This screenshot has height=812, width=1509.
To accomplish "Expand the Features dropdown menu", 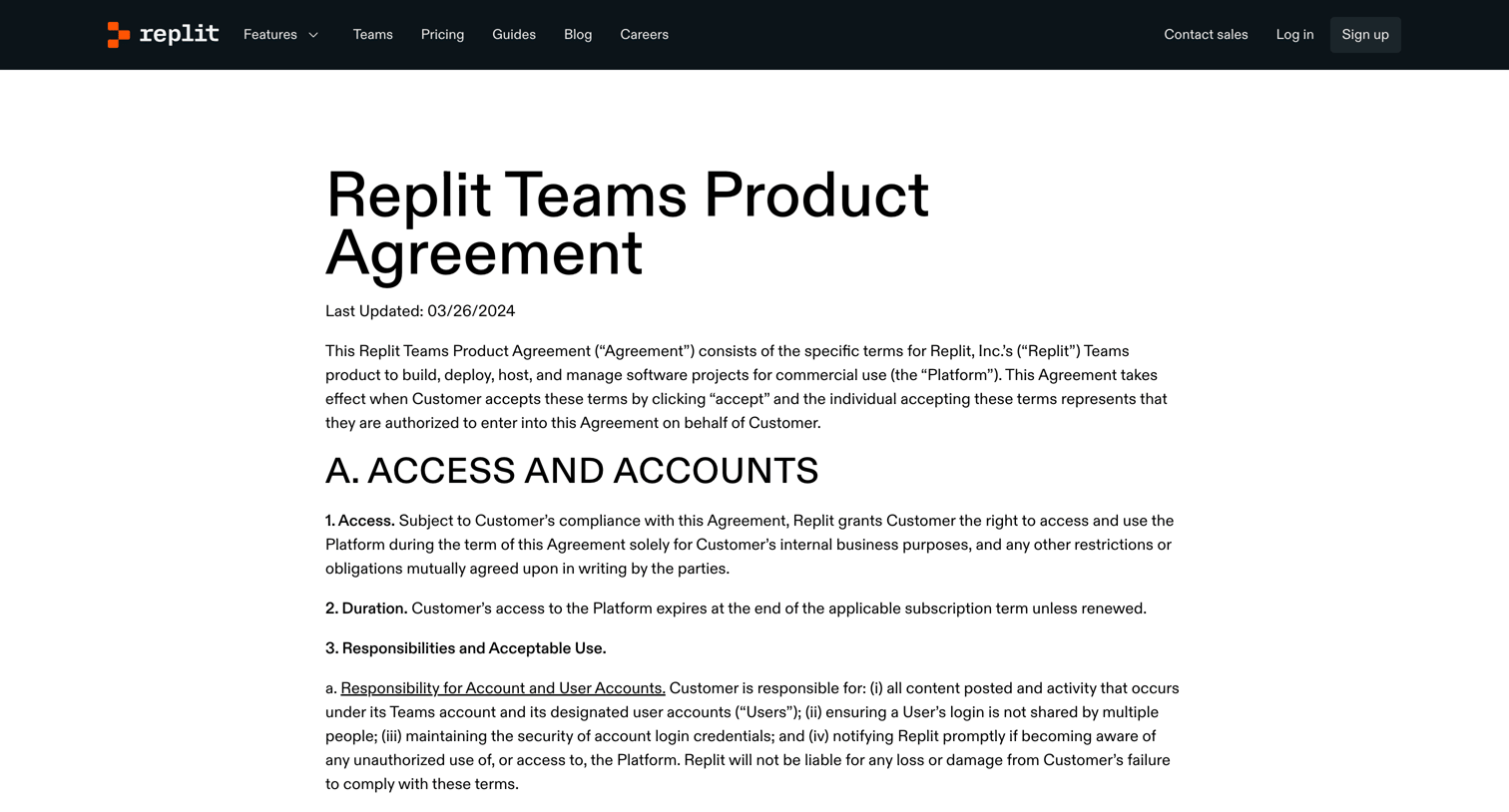I will (x=281, y=35).
